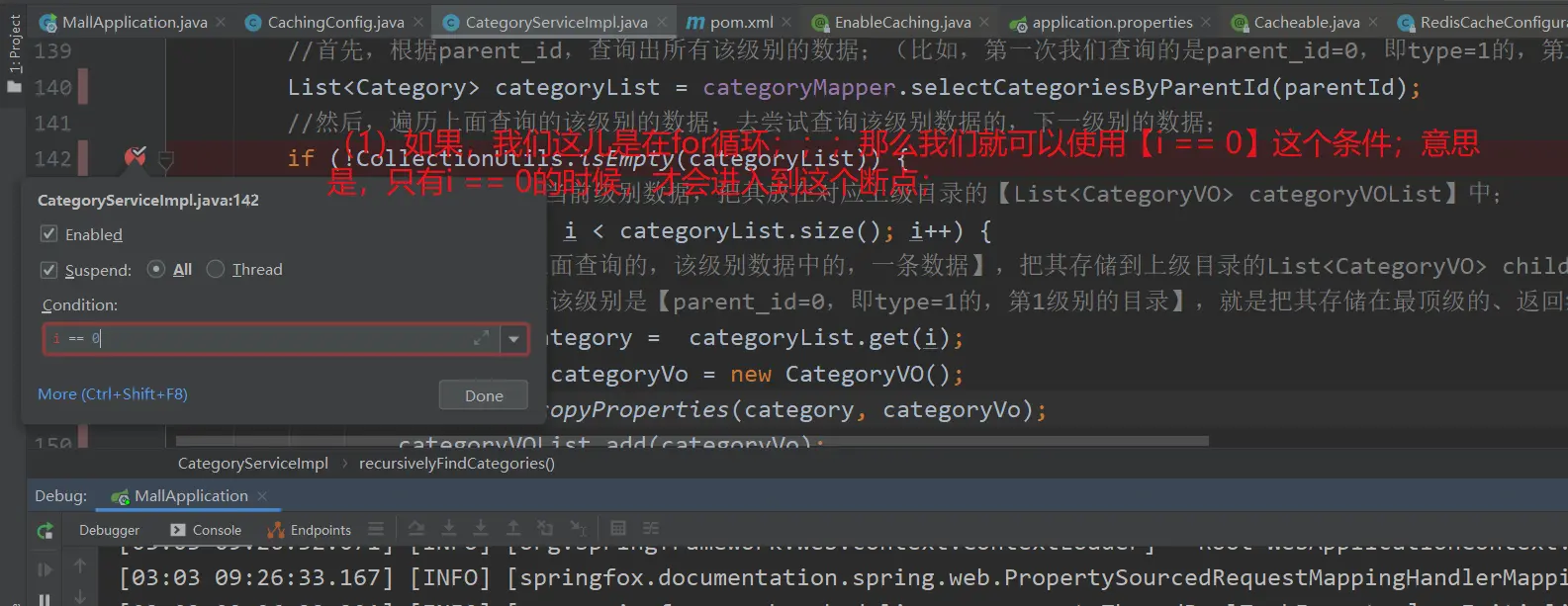Click the Trace Current Stream Chain icon
The image size is (1568, 606).
point(651,529)
